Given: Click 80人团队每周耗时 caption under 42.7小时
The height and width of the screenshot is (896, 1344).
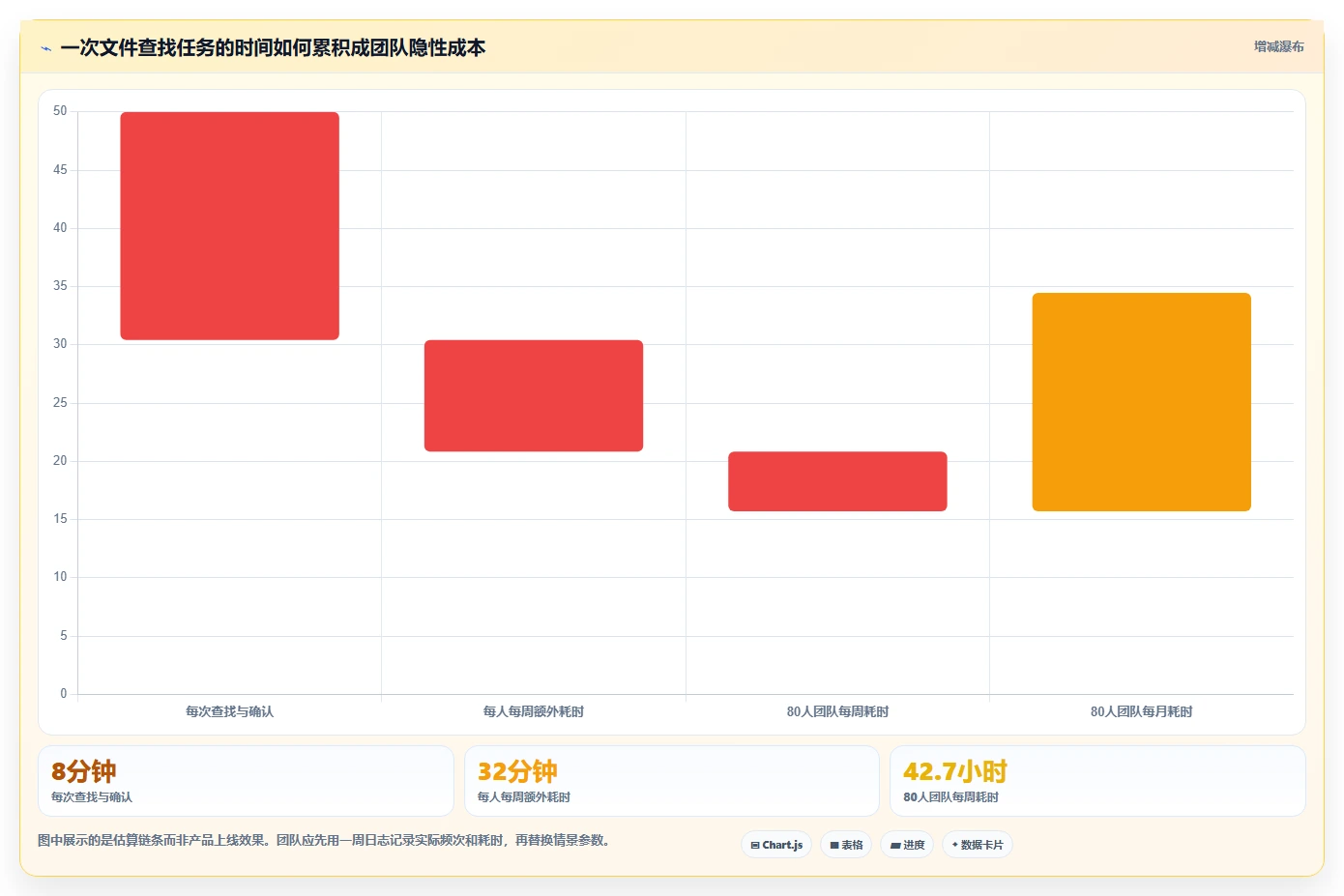Looking at the screenshot, I should click(x=951, y=797).
